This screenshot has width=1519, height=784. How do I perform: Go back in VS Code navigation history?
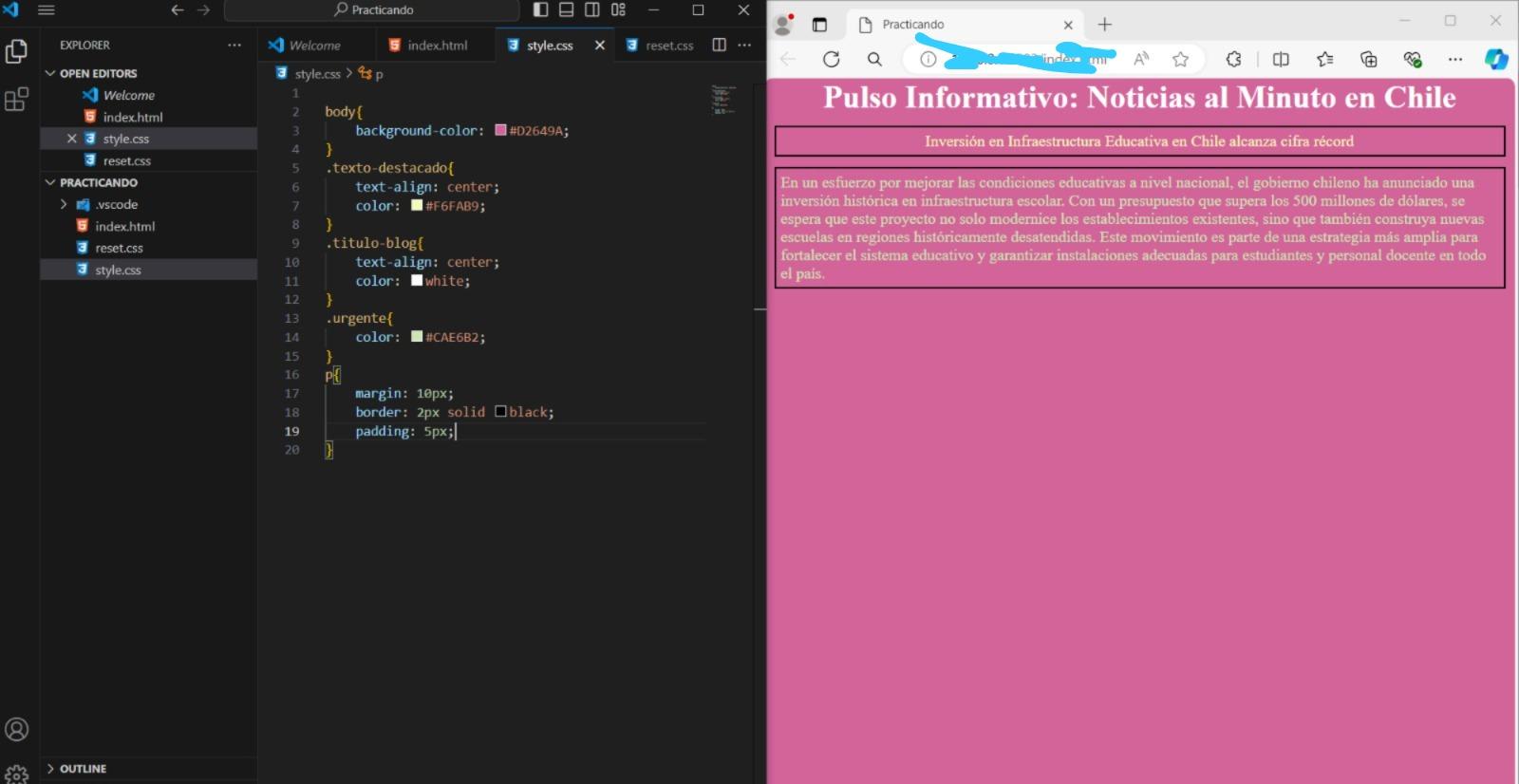pos(177,9)
